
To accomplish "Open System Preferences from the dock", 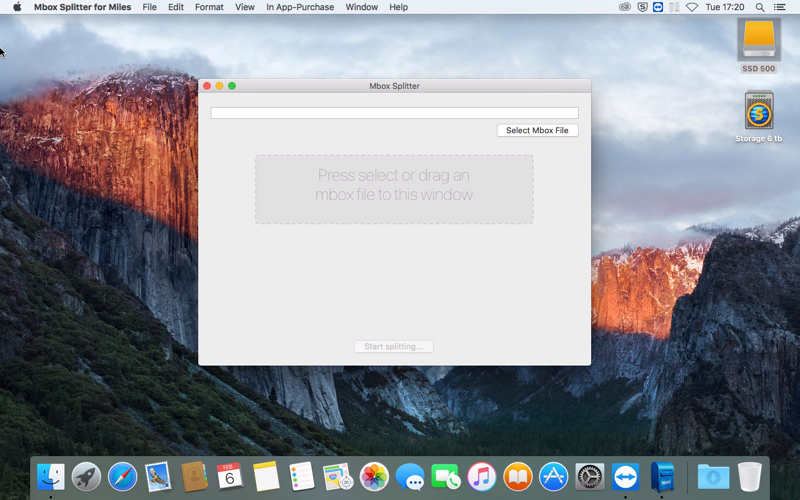I will [590, 477].
